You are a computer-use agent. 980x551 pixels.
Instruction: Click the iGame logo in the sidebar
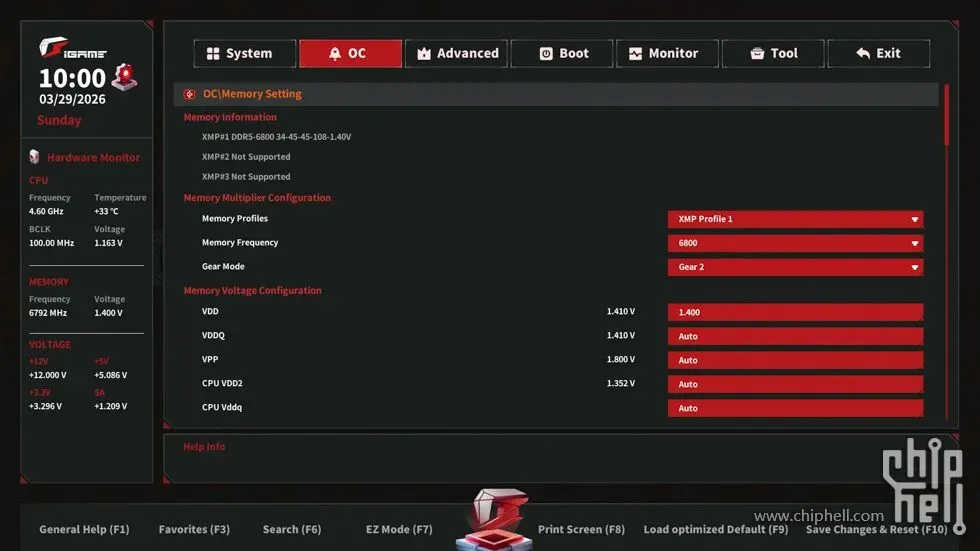coord(72,48)
